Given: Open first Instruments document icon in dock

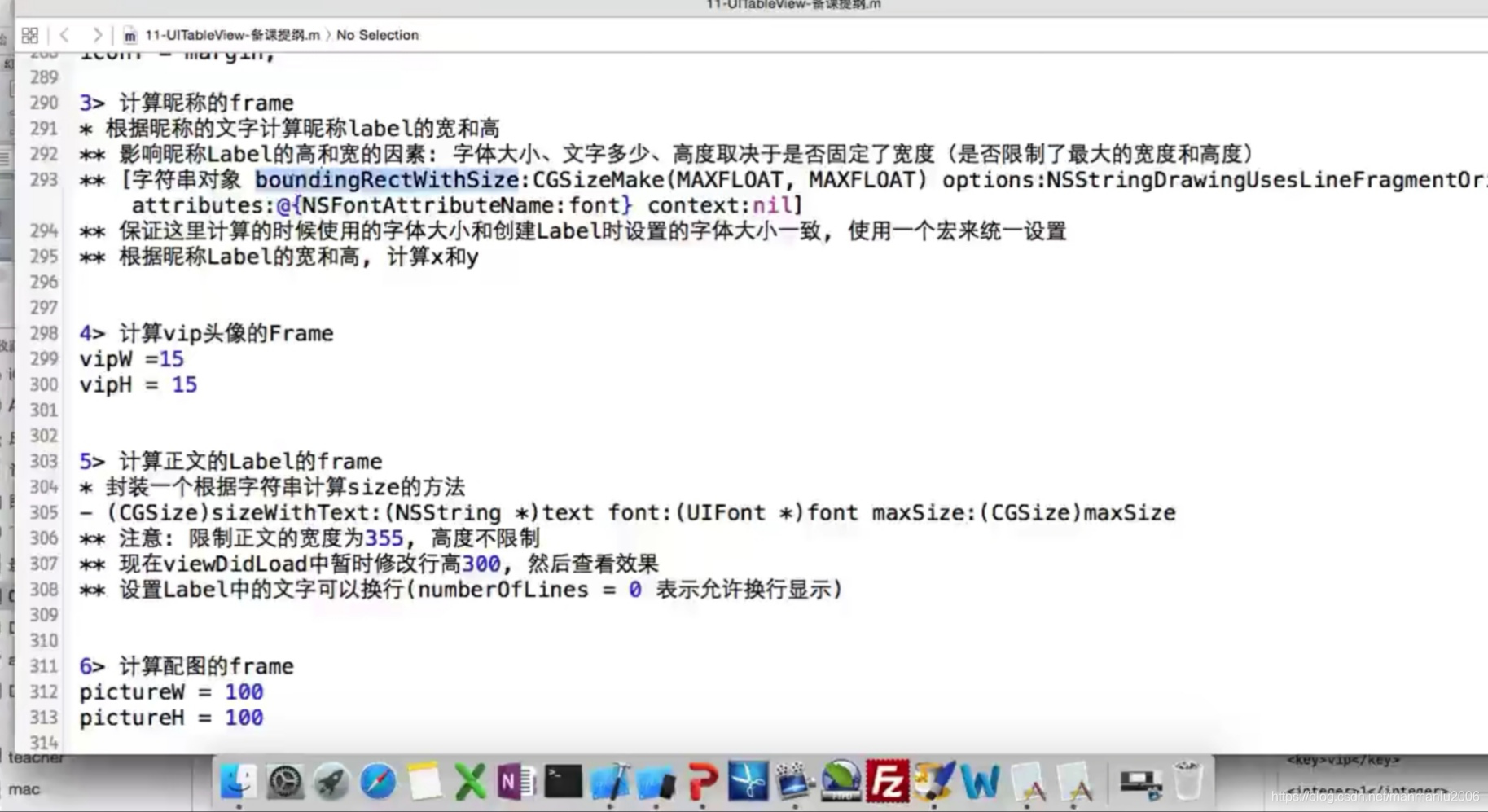Looking at the screenshot, I should coord(1028,782).
